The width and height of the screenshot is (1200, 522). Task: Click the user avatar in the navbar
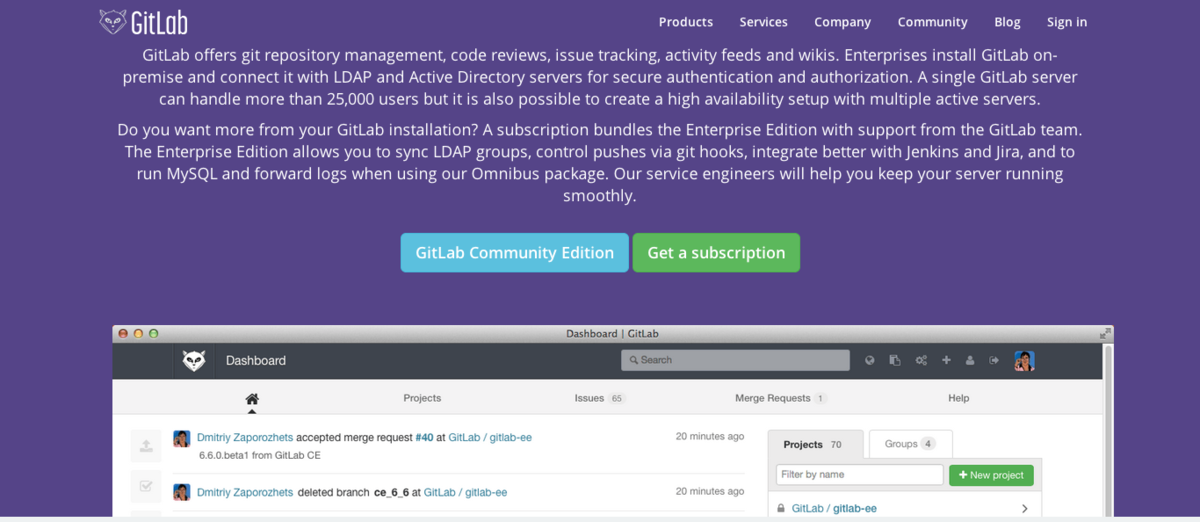[1024, 360]
